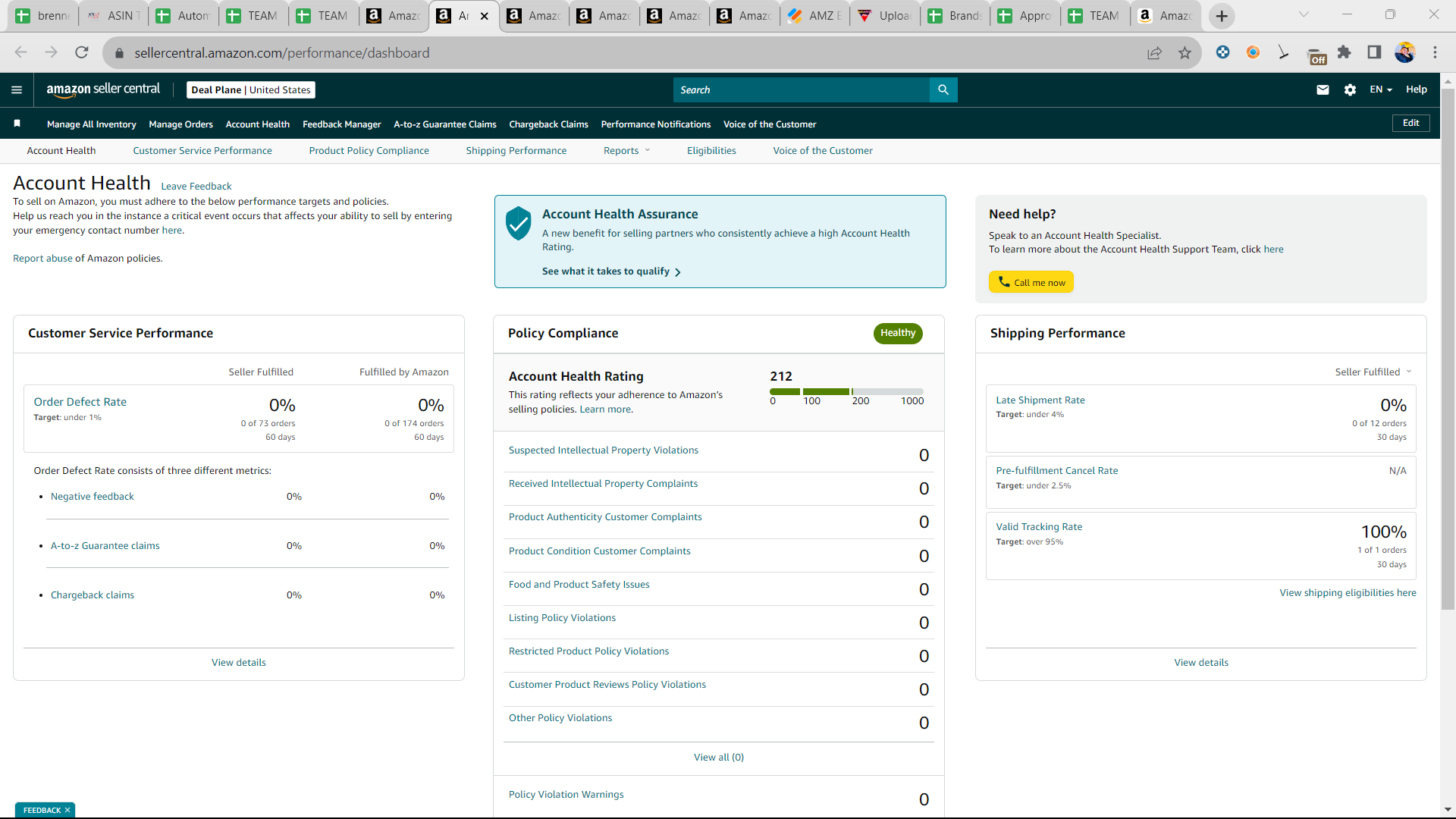Open Listing Policy Violations link
Image resolution: width=1456 pixels, height=819 pixels.
click(563, 617)
